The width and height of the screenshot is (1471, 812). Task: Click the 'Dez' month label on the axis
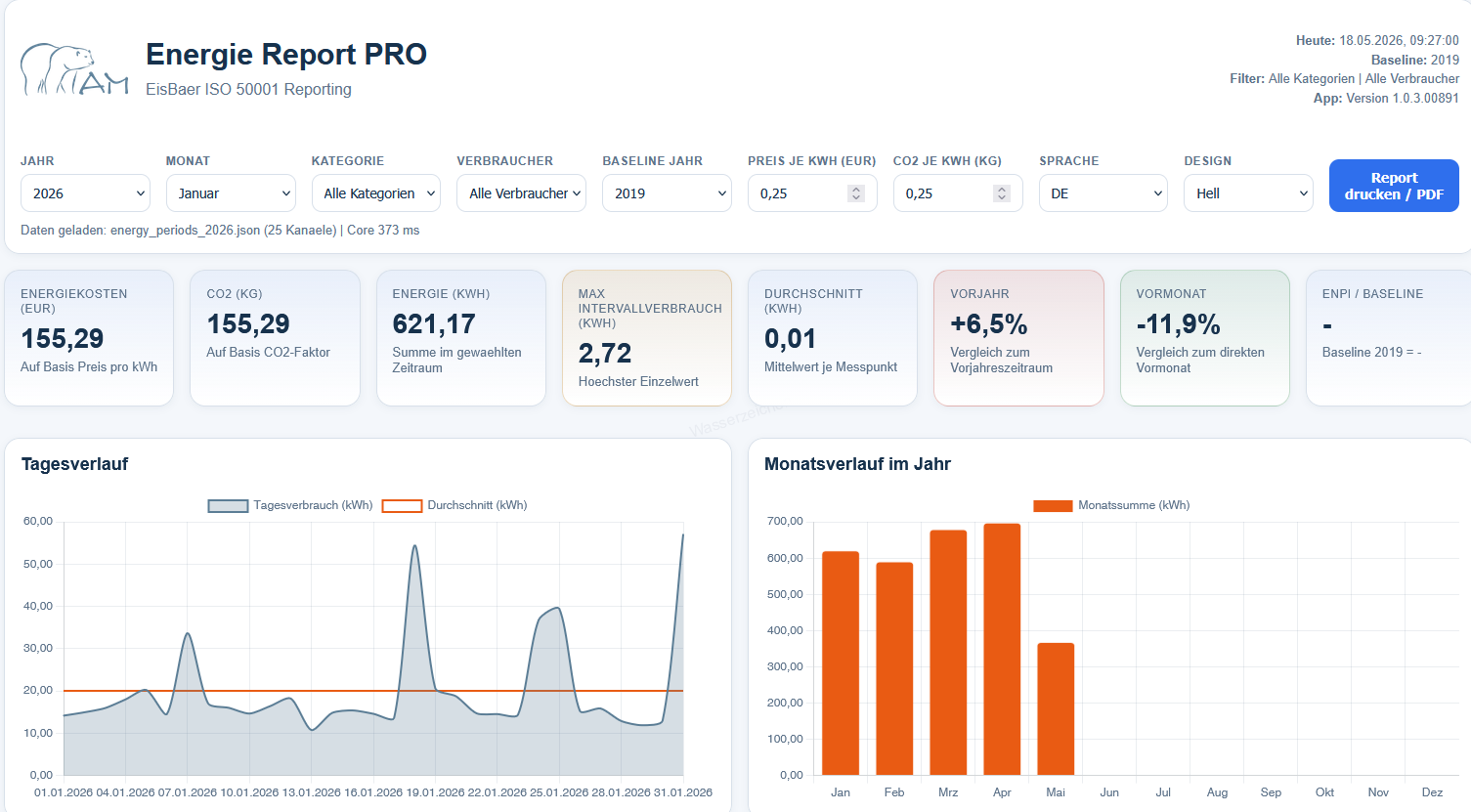click(1432, 792)
